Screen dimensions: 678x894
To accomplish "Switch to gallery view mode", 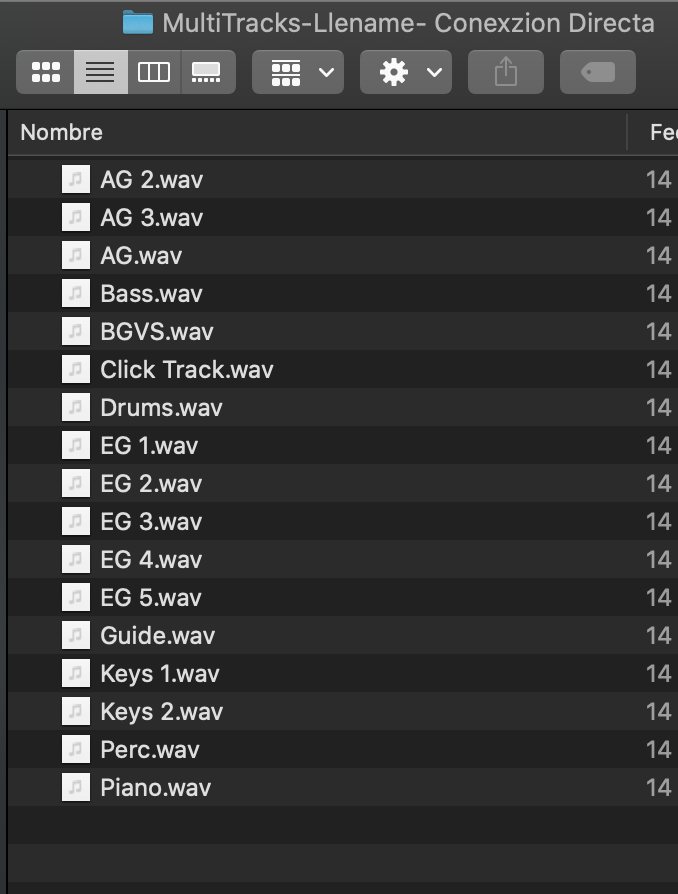I will pos(208,72).
